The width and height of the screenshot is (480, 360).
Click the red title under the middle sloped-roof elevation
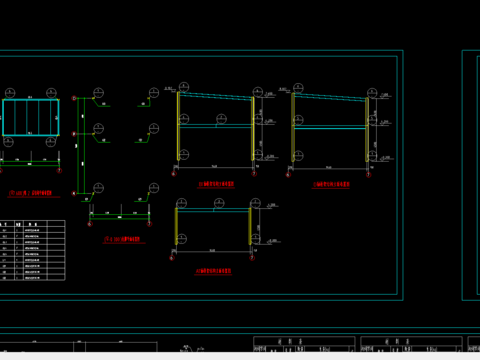pos(216,184)
